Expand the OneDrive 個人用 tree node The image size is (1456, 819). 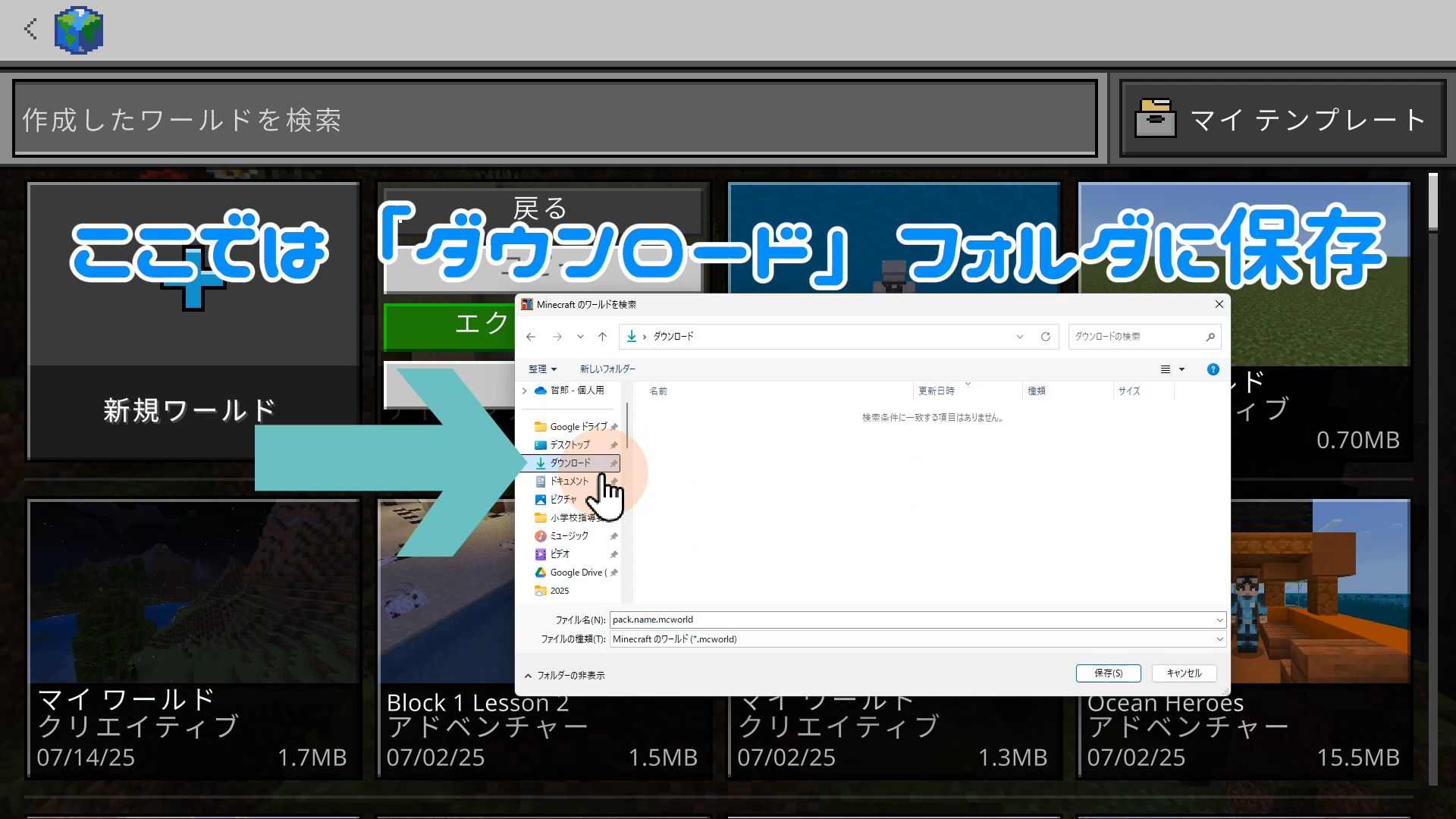pyautogui.click(x=525, y=391)
